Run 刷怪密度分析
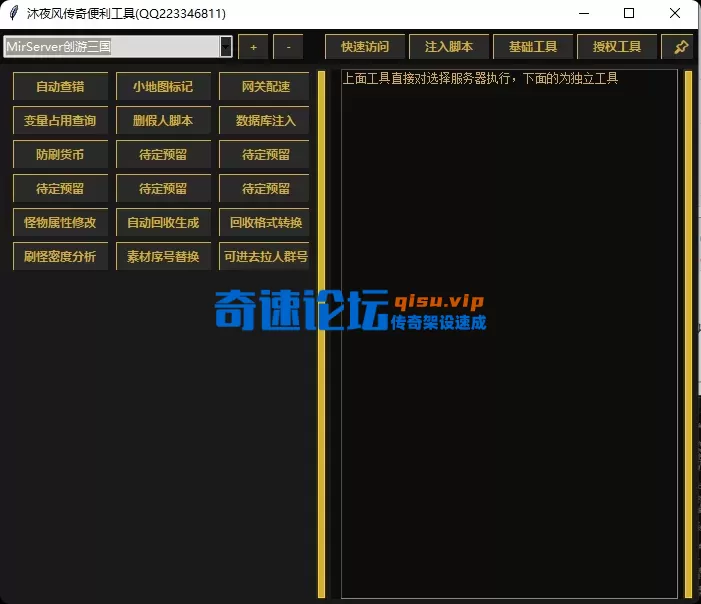This screenshot has width=701, height=604. point(60,256)
